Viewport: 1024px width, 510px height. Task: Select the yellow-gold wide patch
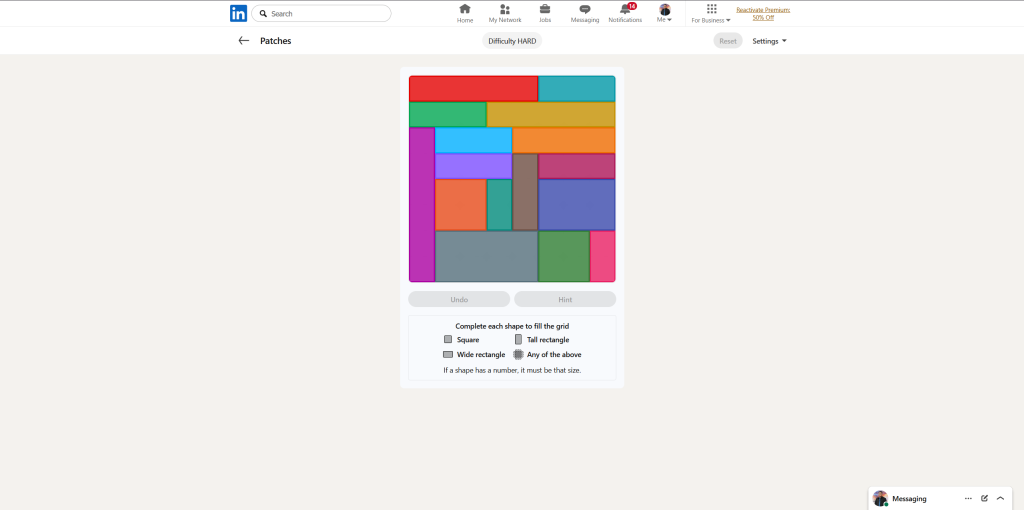pyautogui.click(x=551, y=114)
